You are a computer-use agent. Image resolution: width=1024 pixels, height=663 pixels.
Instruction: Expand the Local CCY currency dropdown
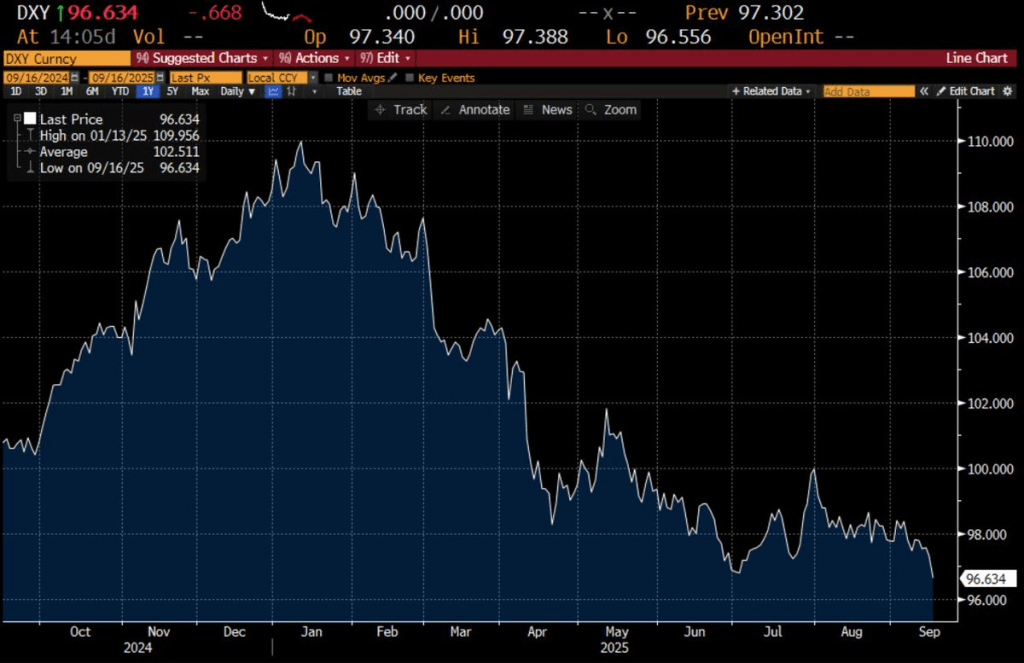click(312, 77)
